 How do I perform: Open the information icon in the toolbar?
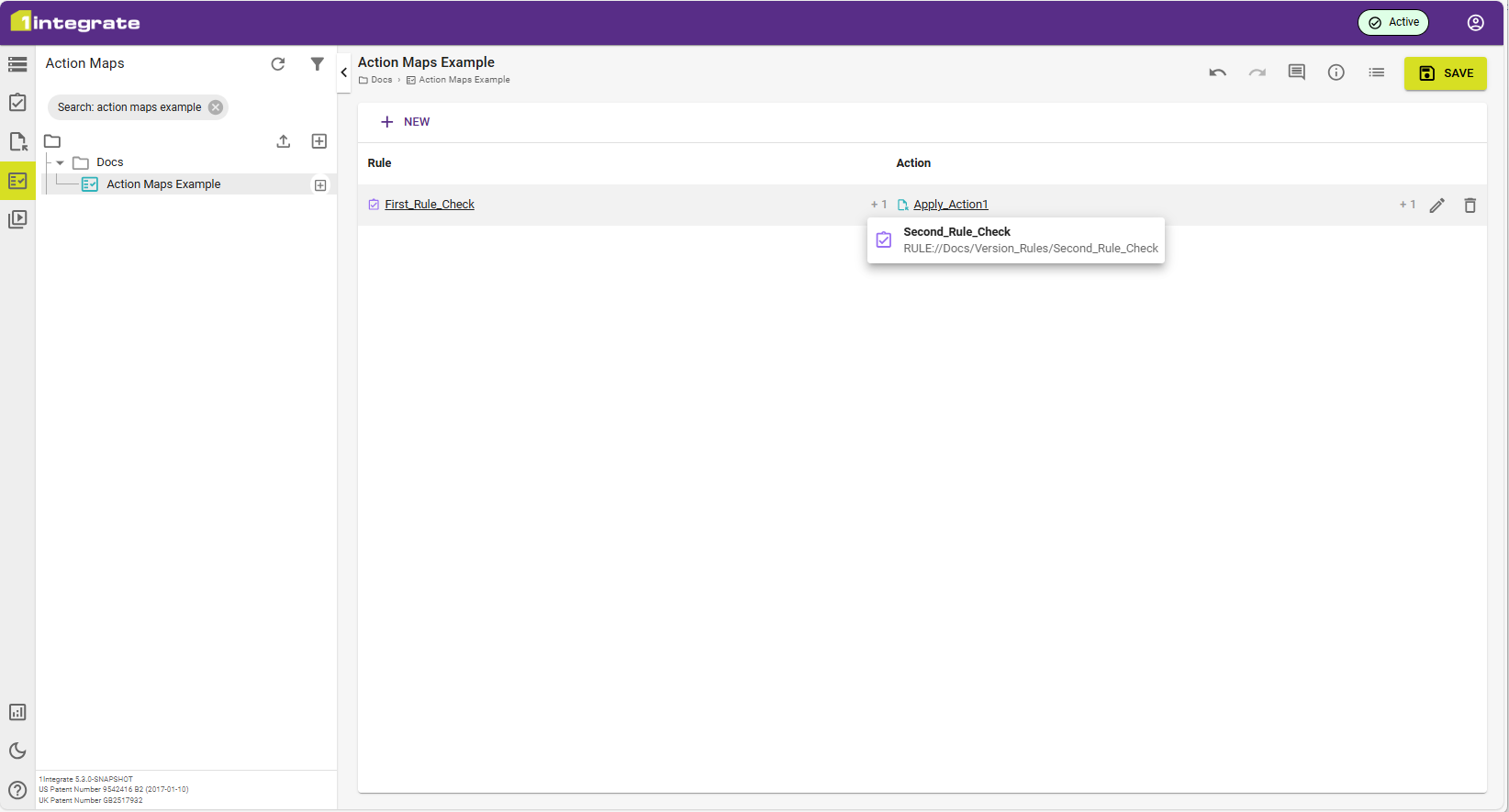coord(1336,72)
